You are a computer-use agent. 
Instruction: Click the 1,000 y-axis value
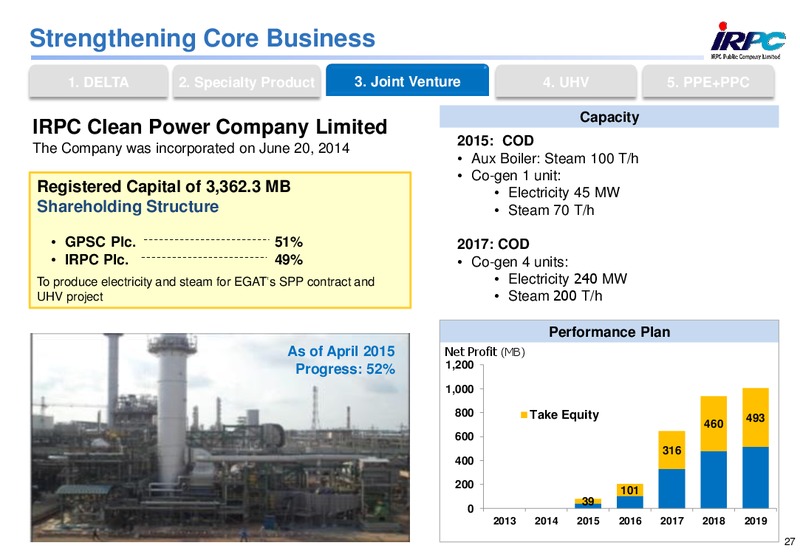point(459,389)
